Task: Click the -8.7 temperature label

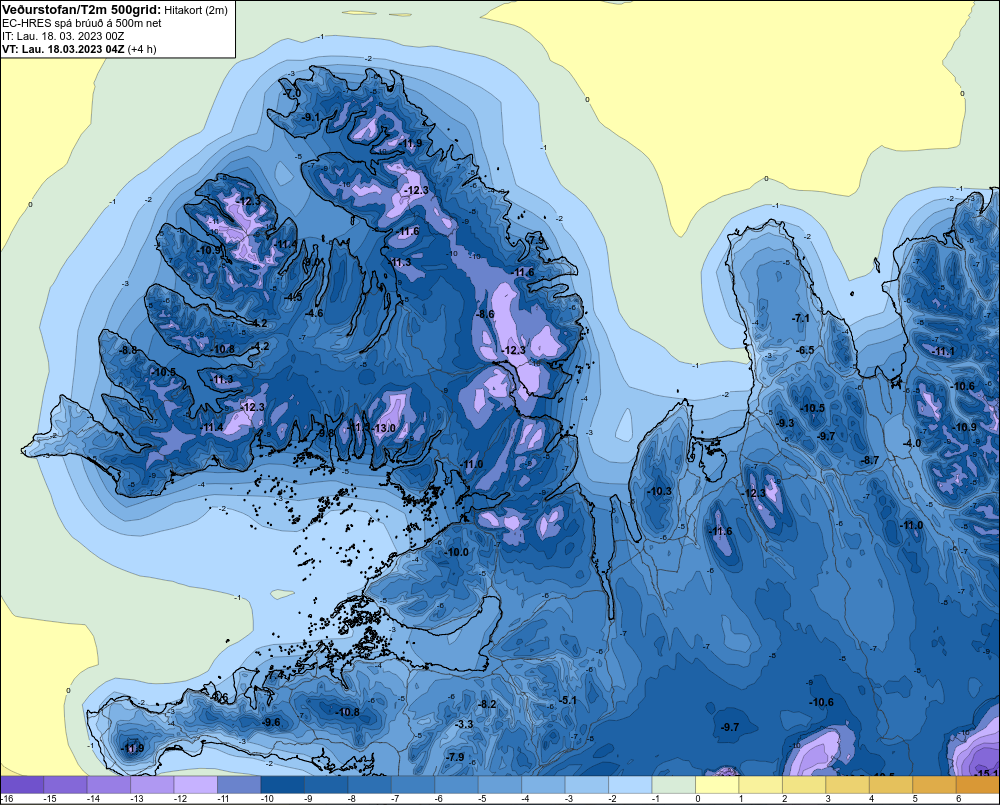Action: (870, 460)
